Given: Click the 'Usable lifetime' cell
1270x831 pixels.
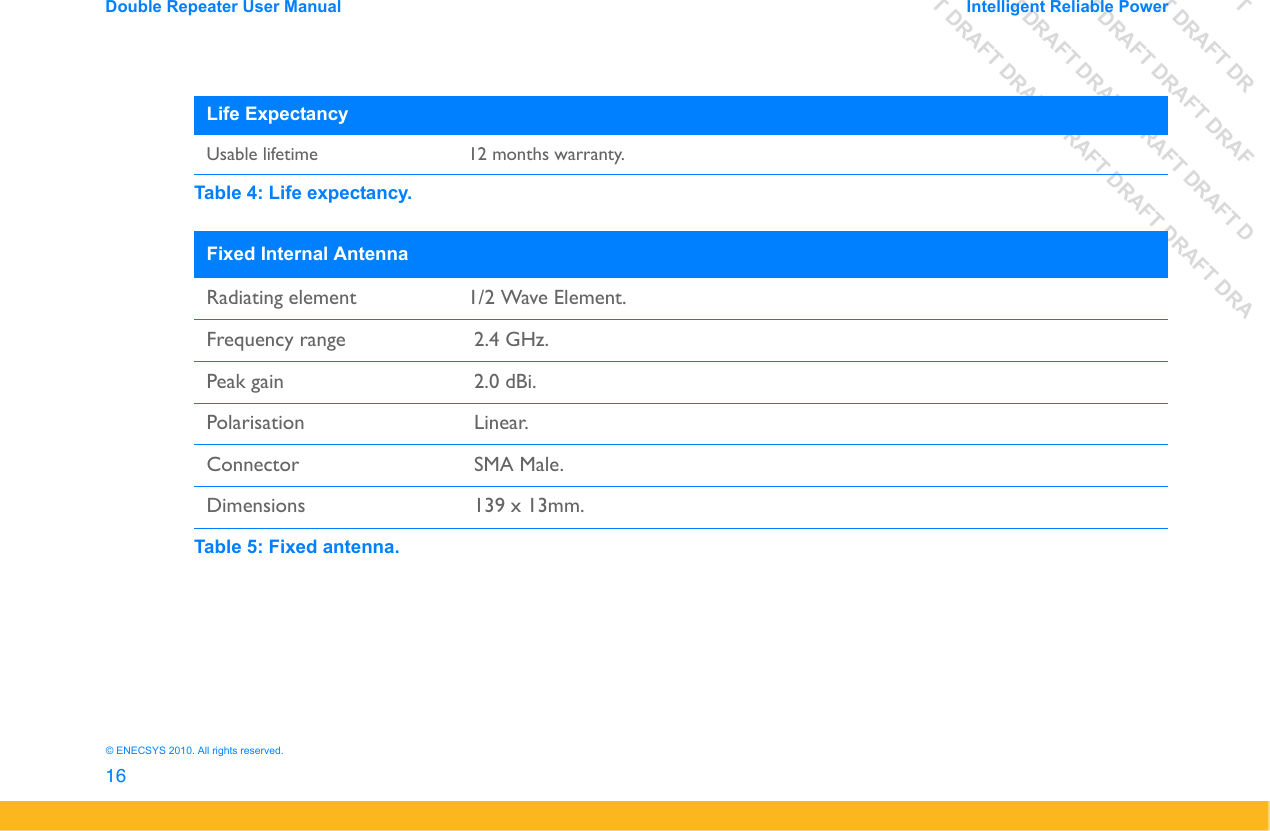Looking at the screenshot, I should click(262, 155).
